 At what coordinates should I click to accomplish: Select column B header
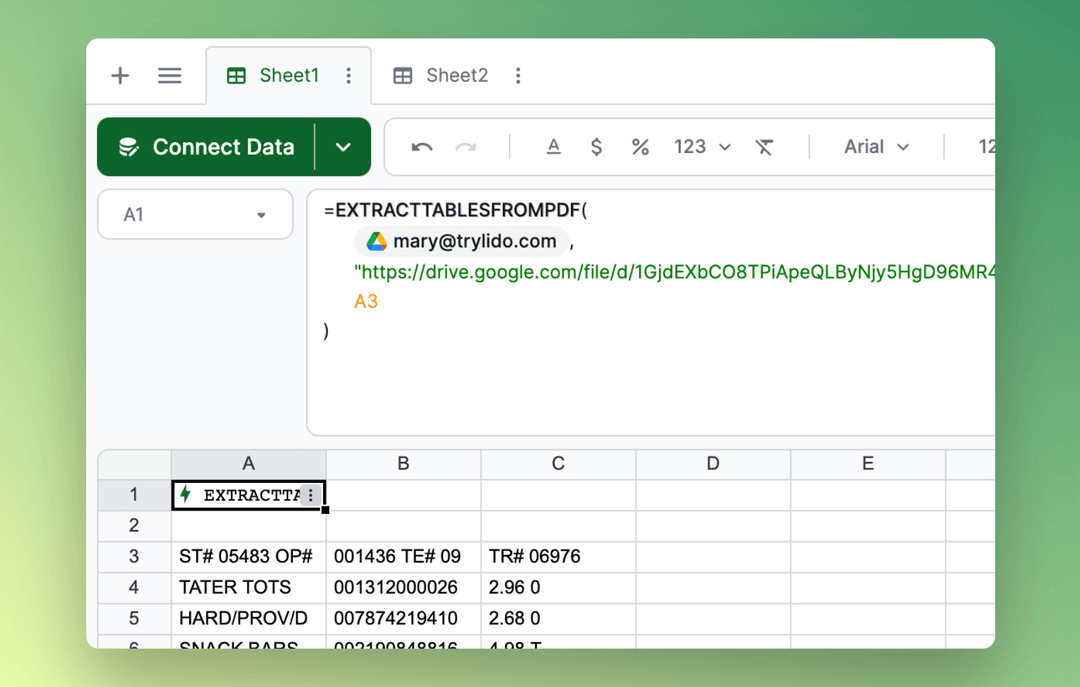coord(404,464)
